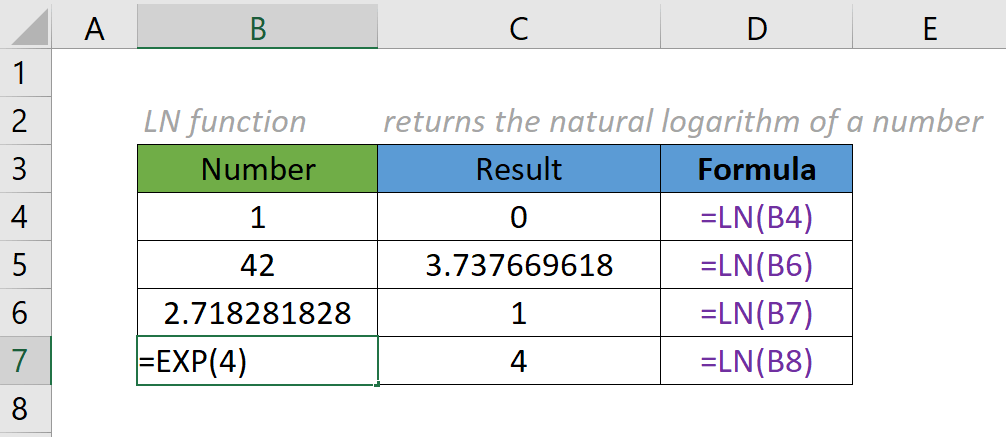
Task: Click the =LN(B8) formula cell
Action: [x=756, y=361]
